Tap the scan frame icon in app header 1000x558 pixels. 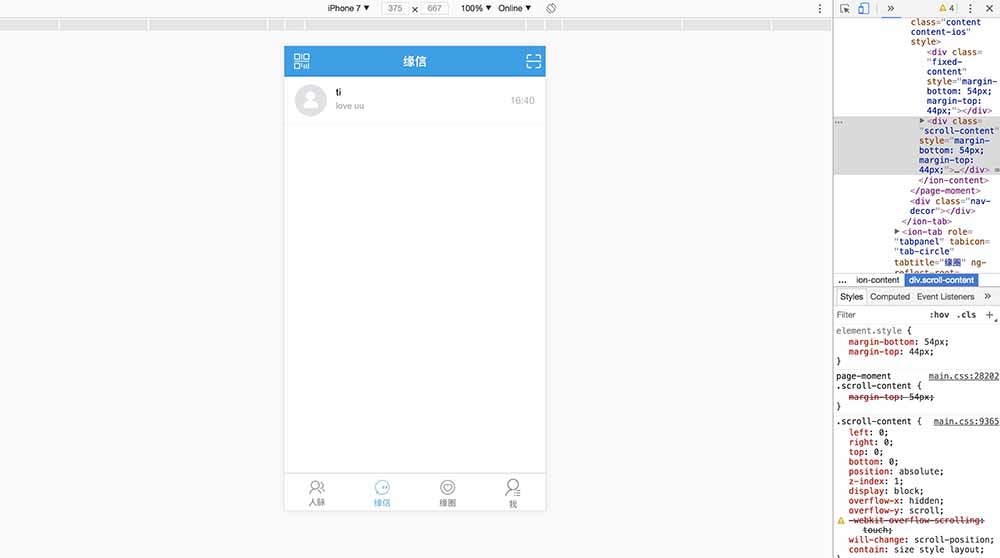pyautogui.click(x=533, y=61)
